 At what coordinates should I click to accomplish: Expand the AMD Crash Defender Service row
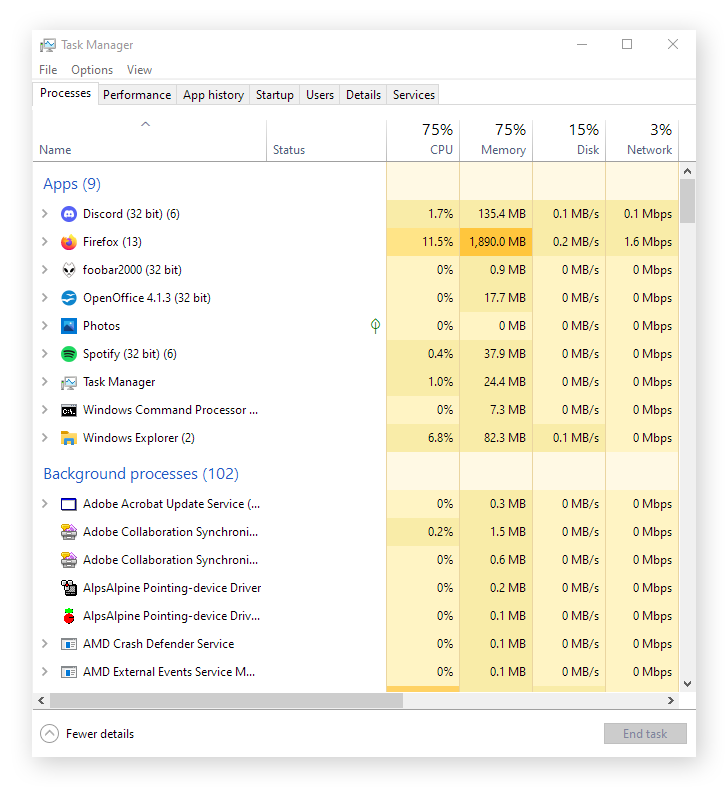pos(44,644)
